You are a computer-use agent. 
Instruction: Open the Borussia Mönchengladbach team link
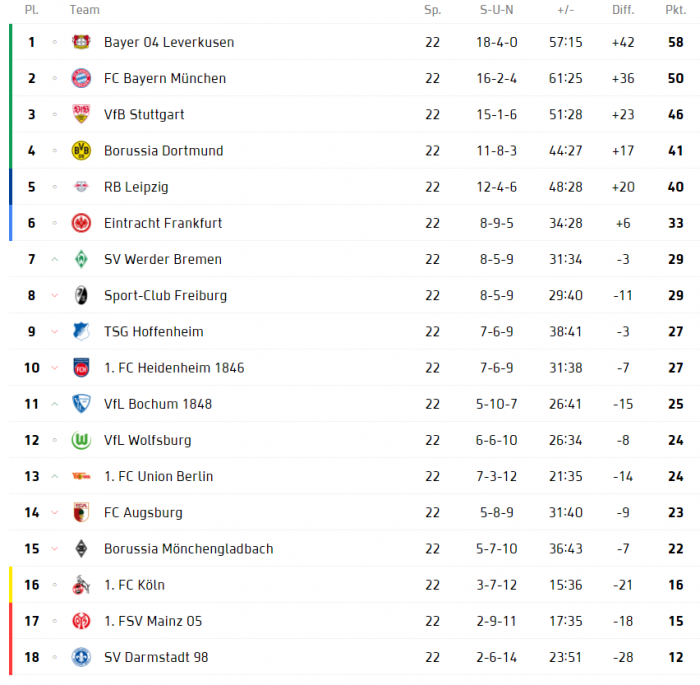pos(188,548)
